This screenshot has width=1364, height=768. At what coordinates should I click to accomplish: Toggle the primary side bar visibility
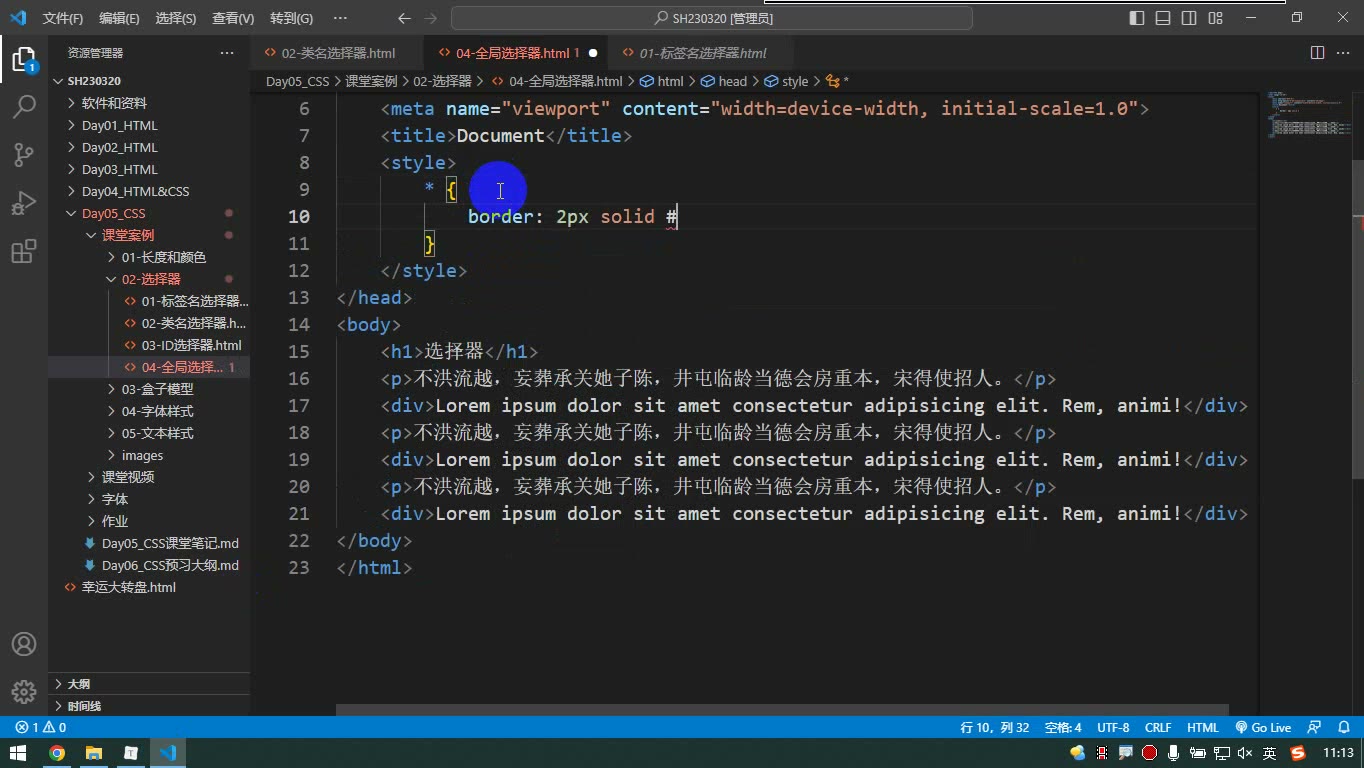[x=1137, y=18]
